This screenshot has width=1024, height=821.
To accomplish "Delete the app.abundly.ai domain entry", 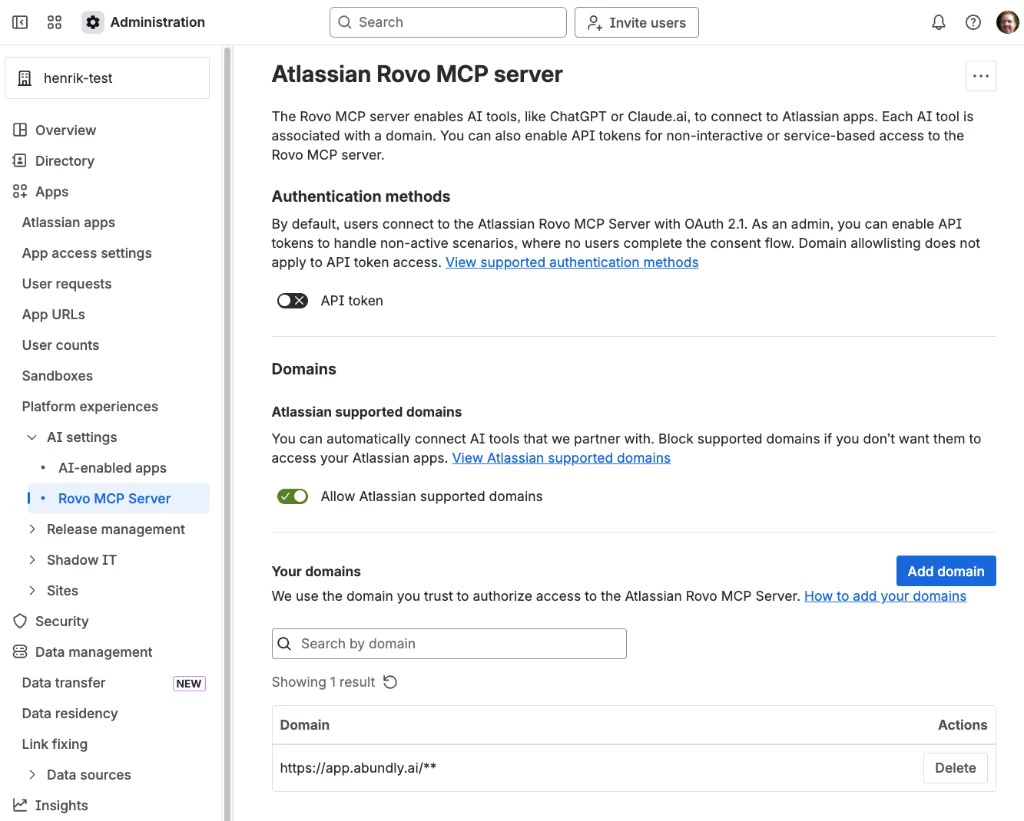I will coord(954,767).
